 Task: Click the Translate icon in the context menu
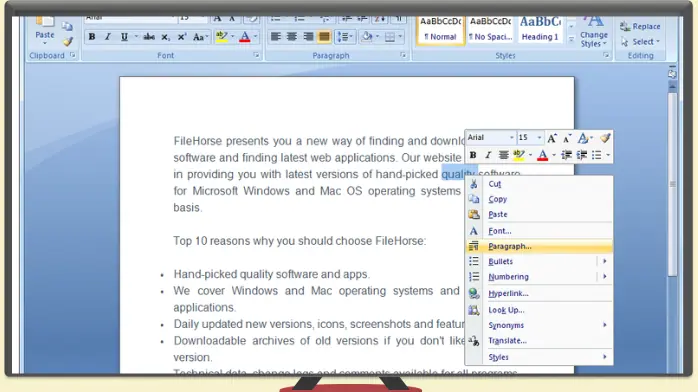(x=474, y=341)
